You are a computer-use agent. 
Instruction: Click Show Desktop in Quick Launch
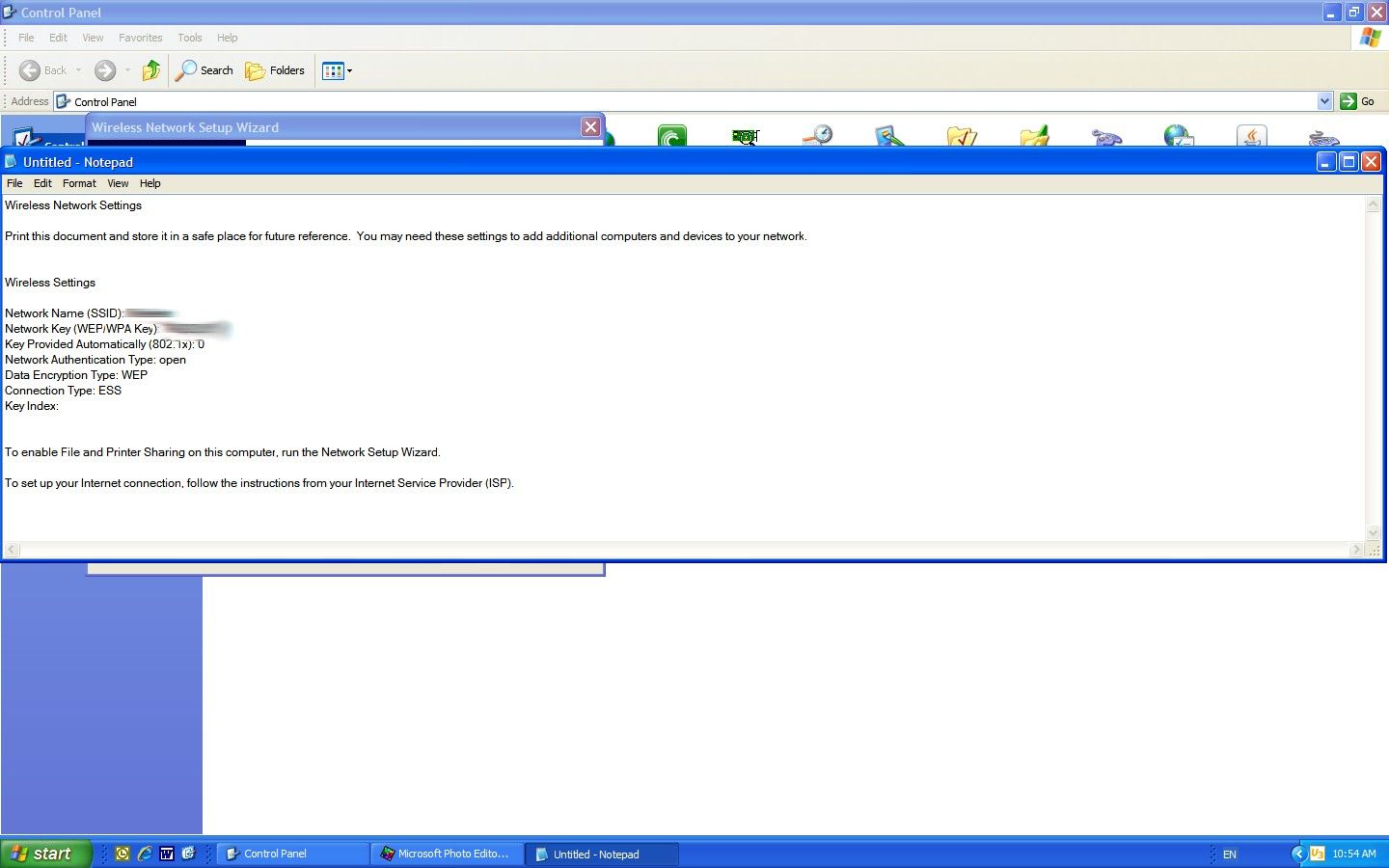(189, 854)
